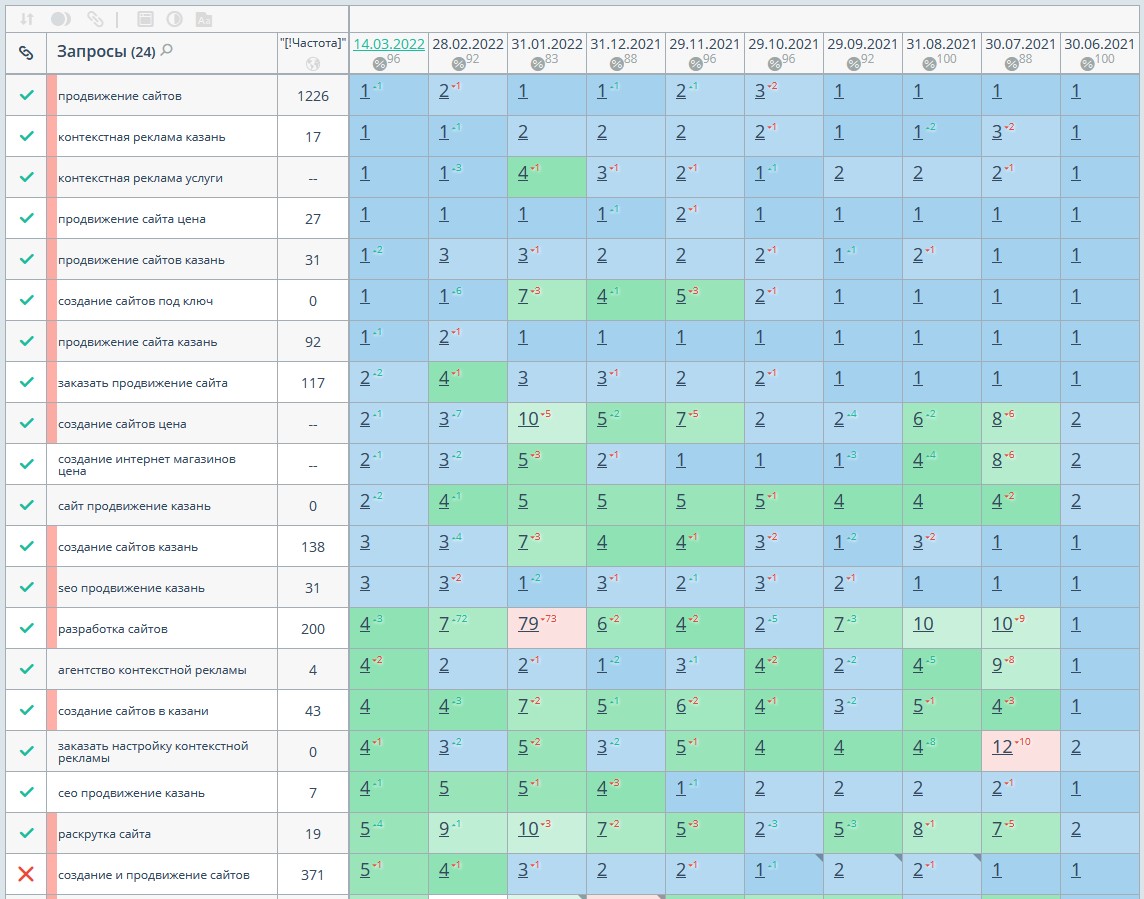
Task: Click the chain link icon in top toolbar
Action: coord(94,19)
